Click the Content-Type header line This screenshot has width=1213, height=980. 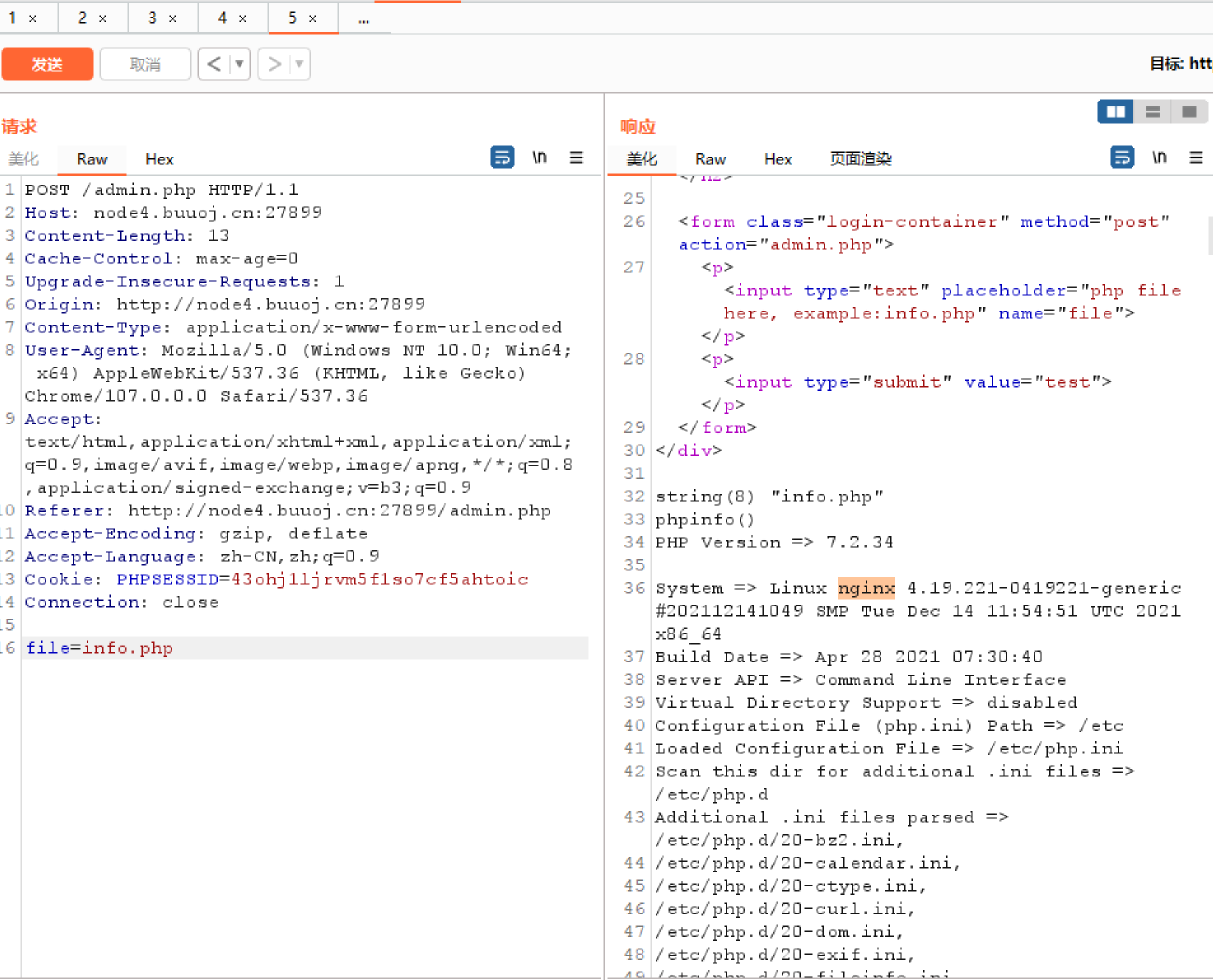coord(293,327)
